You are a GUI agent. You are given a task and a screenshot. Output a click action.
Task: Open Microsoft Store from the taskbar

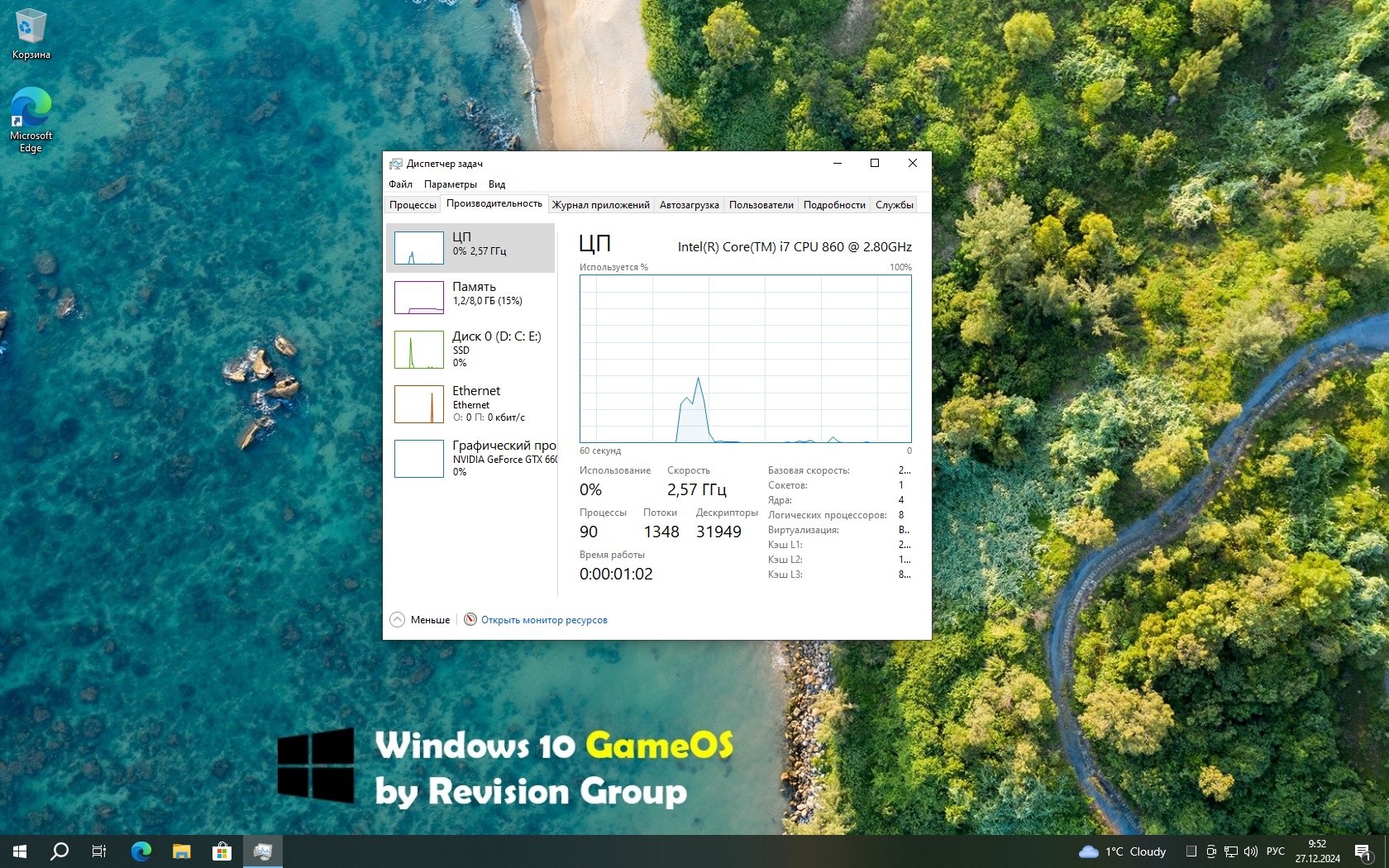pyautogui.click(x=222, y=851)
